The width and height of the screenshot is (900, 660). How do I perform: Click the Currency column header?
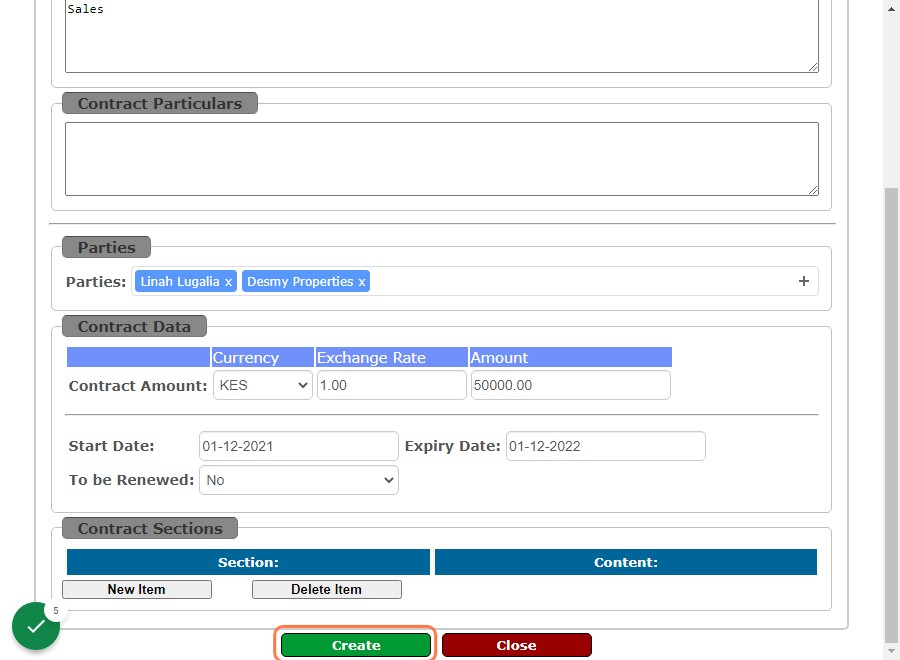[x=263, y=357]
